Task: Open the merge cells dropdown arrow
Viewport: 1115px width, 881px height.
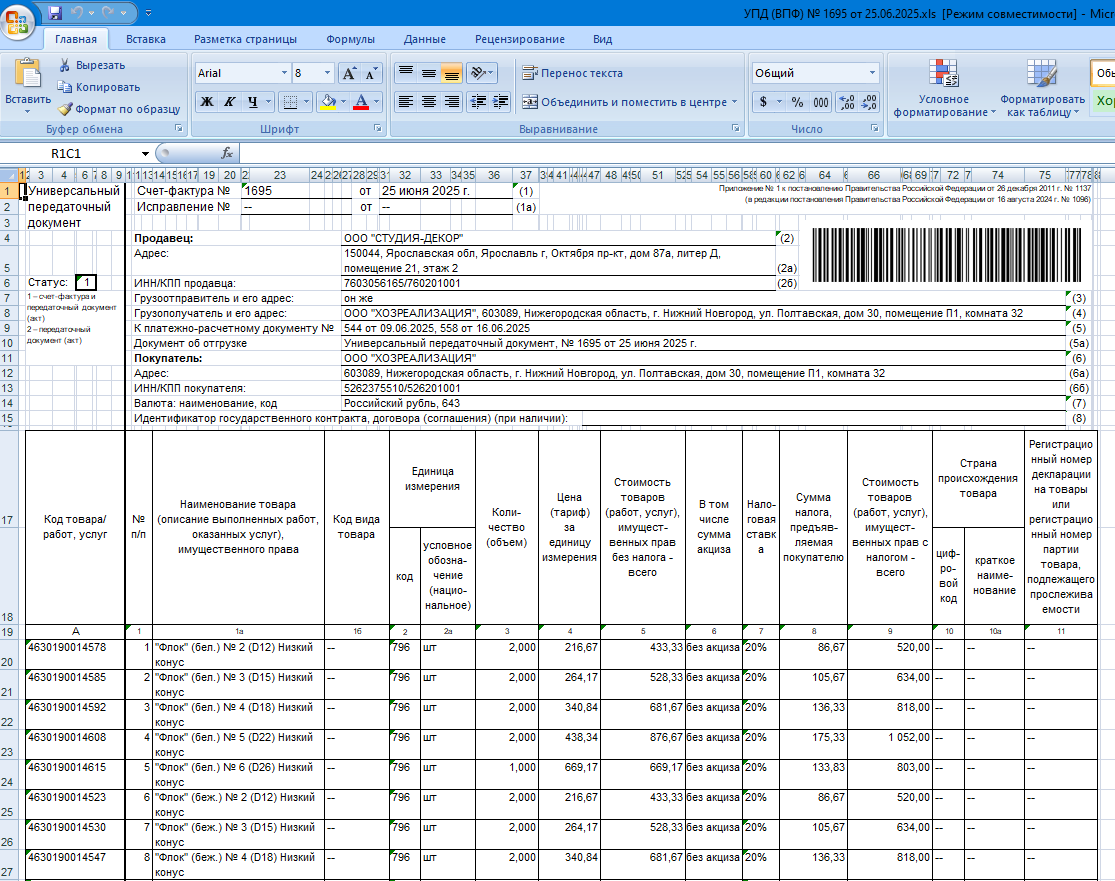Action: (735, 102)
